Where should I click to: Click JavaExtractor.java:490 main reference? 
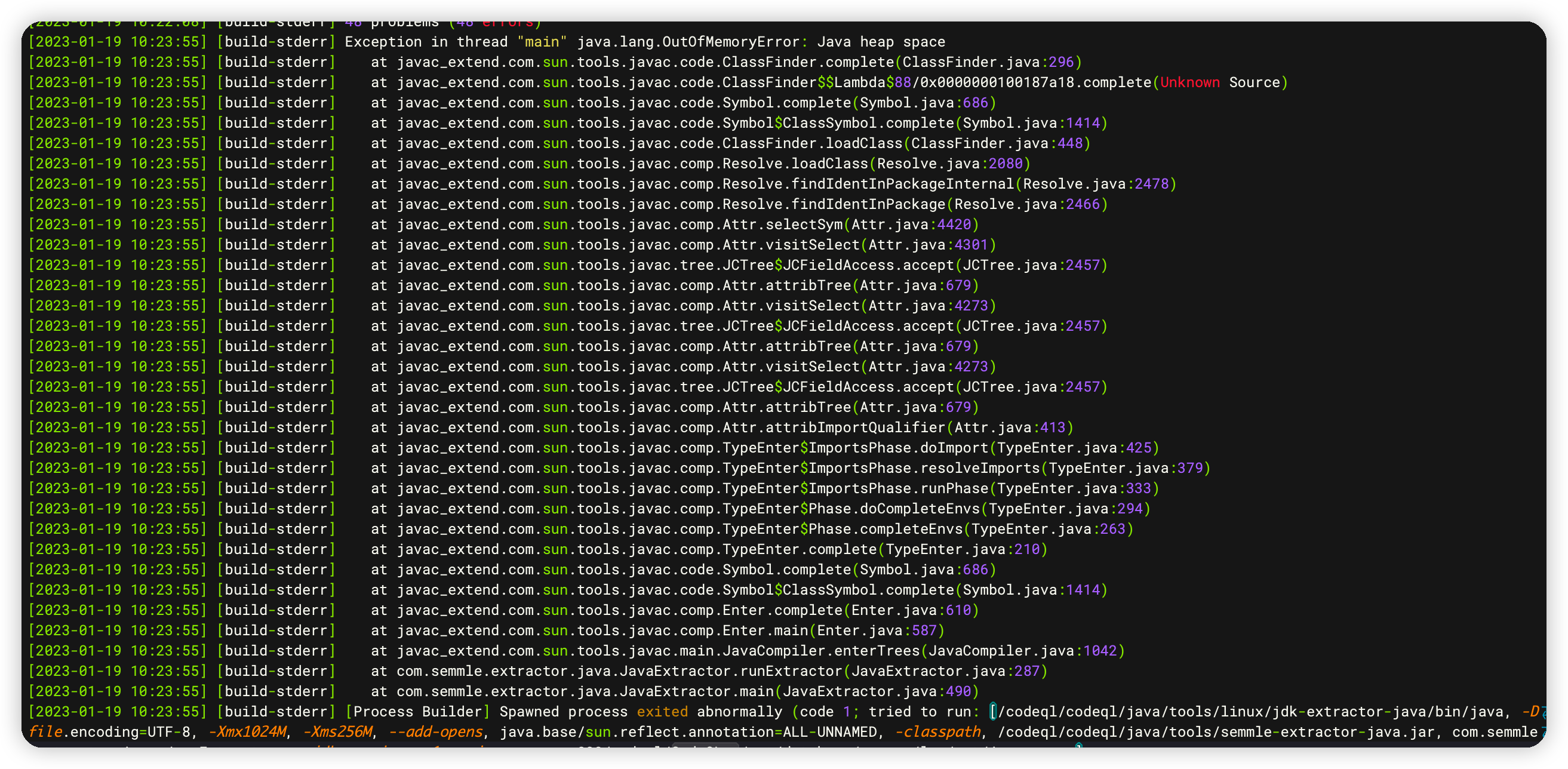(x=877, y=691)
